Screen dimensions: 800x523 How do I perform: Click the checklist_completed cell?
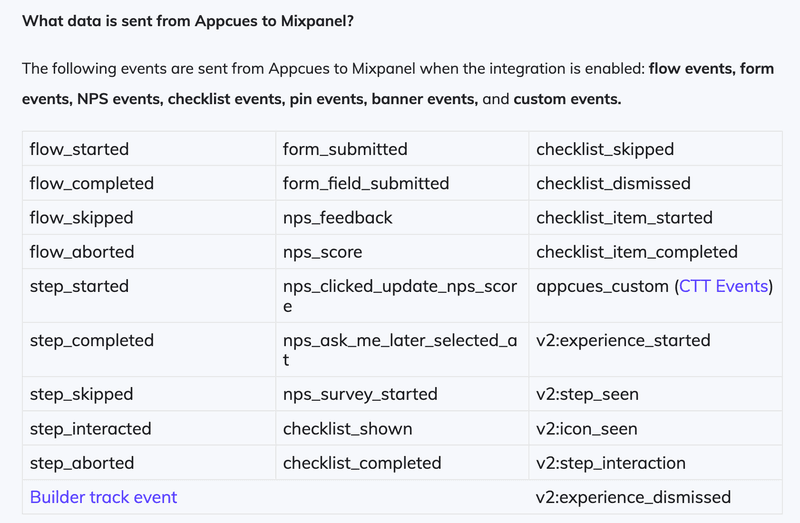click(x=402, y=463)
